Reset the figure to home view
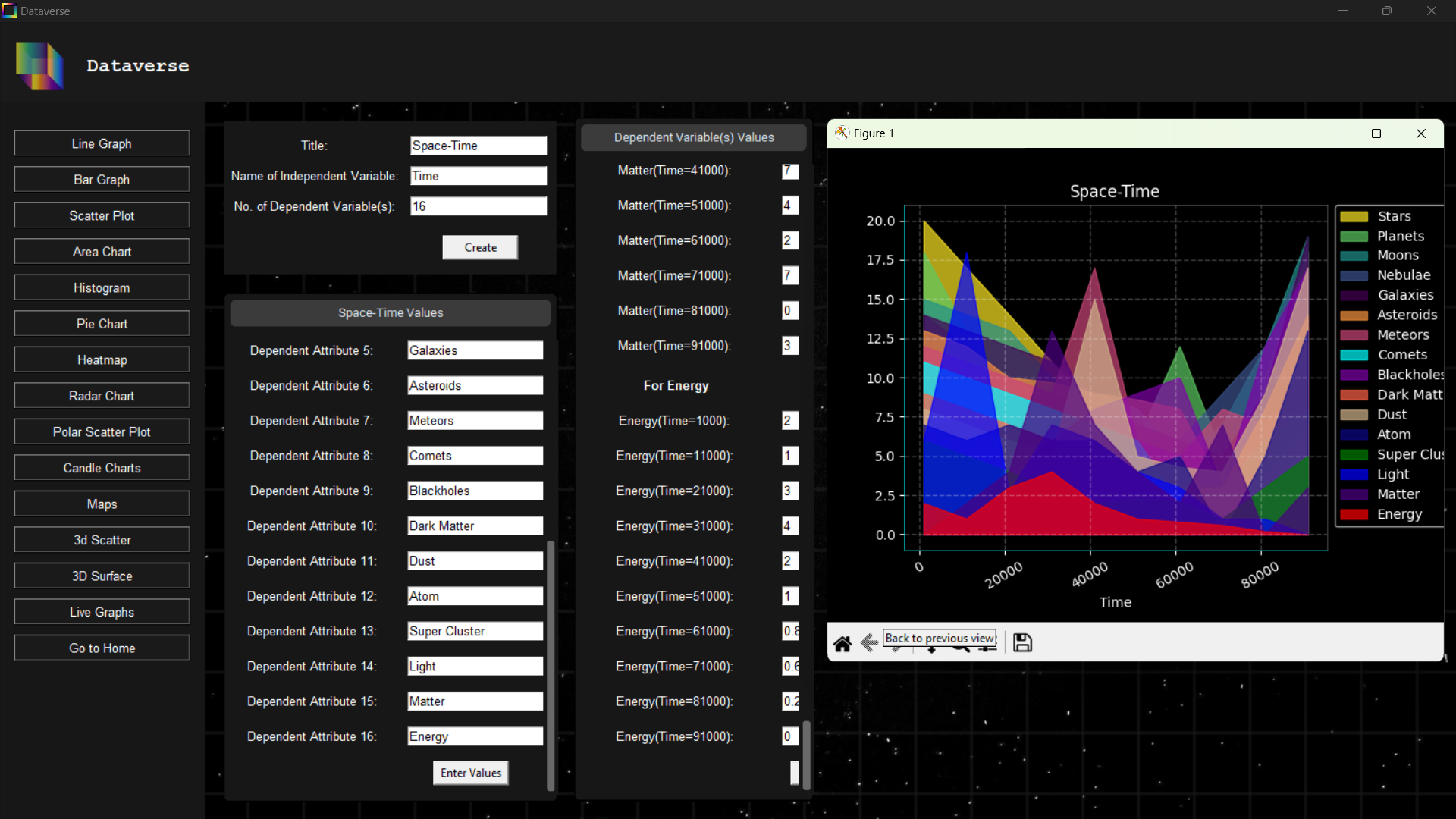Screen dimensions: 1456x819 pos(842,644)
